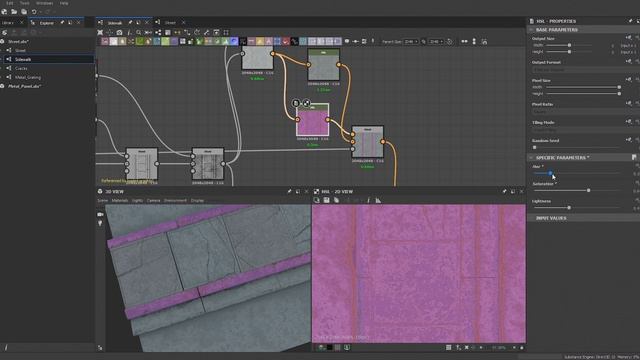Close the Street graph tab
640x360 pixels.
pos(183,23)
